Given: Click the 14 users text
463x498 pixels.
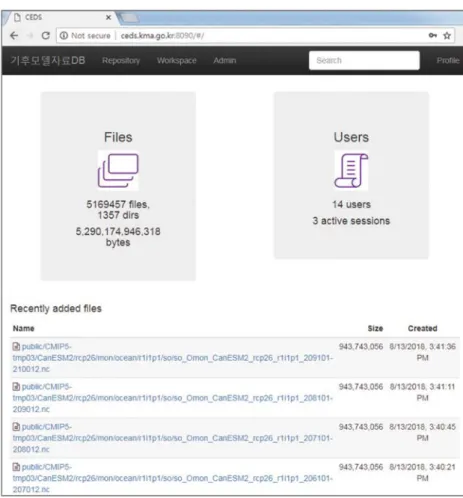Looking at the screenshot, I should click(x=351, y=204).
